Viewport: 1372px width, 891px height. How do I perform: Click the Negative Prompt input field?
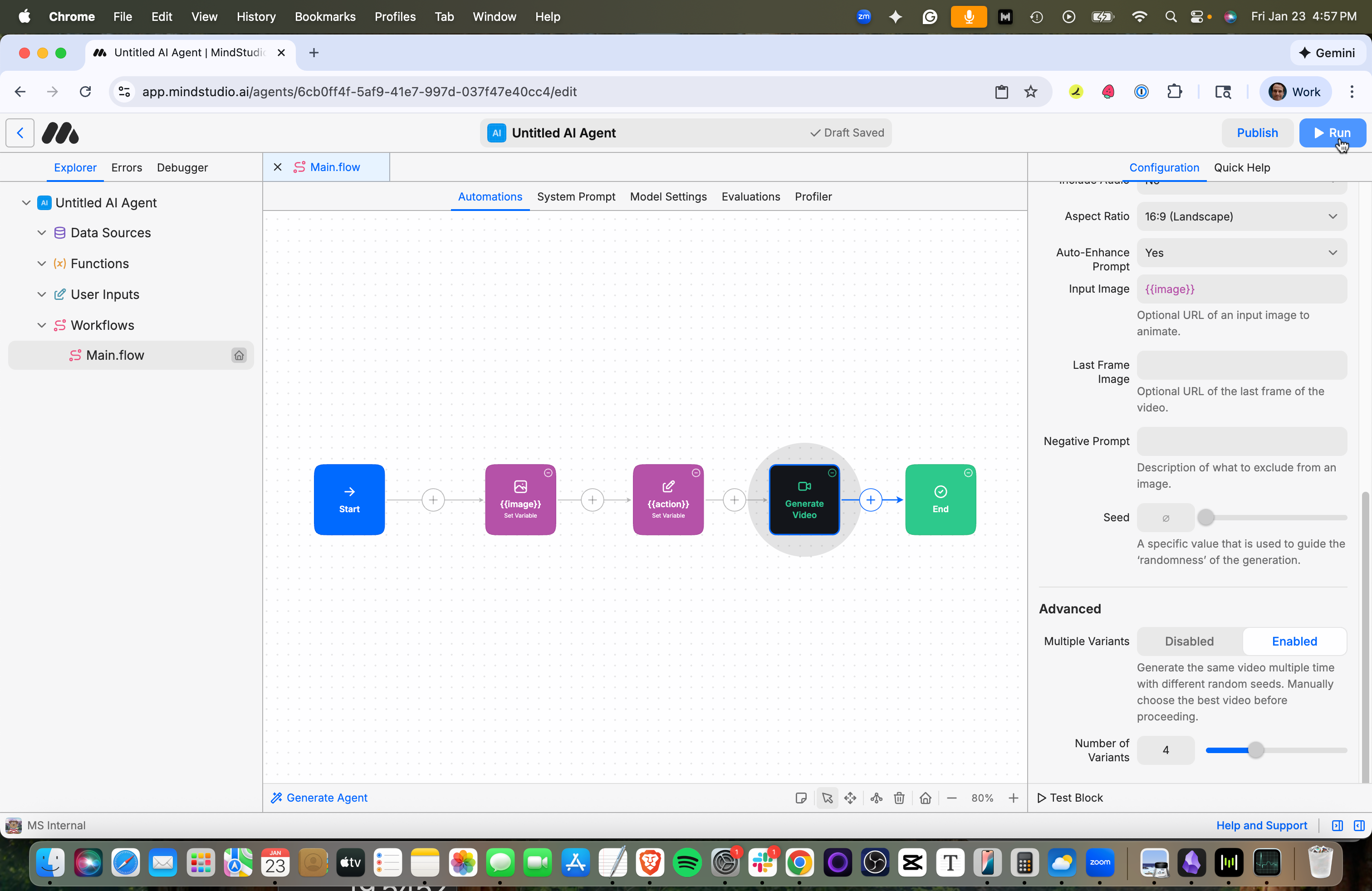point(1241,441)
